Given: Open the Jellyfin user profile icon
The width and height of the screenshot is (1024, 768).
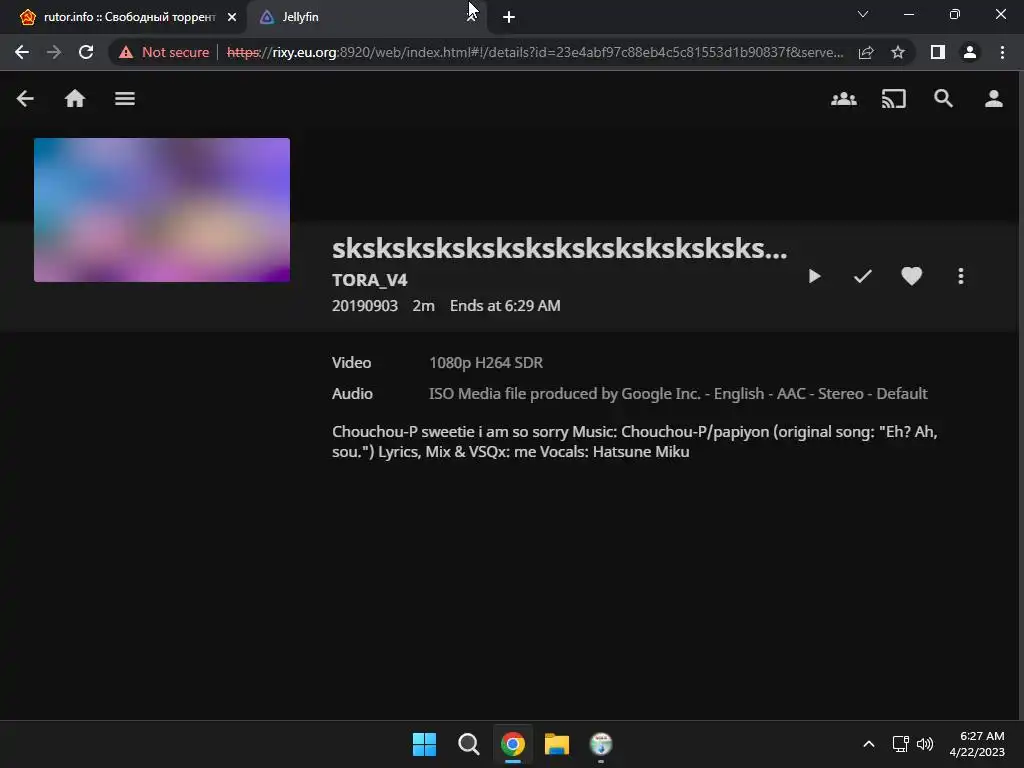Looking at the screenshot, I should click(x=994, y=99).
